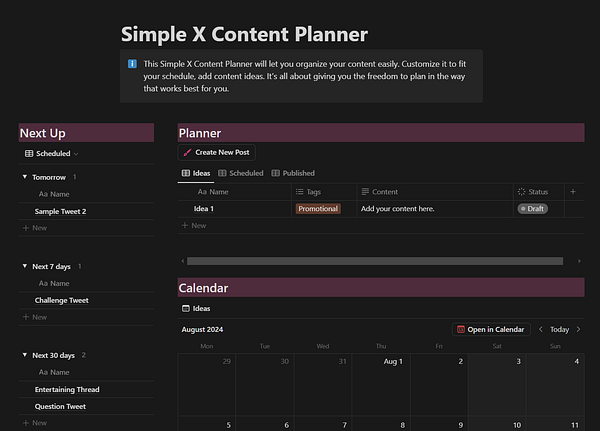Click the horizontal scrollbar under Planner table
Screen dimensions: 600x431
[x=370, y=261]
